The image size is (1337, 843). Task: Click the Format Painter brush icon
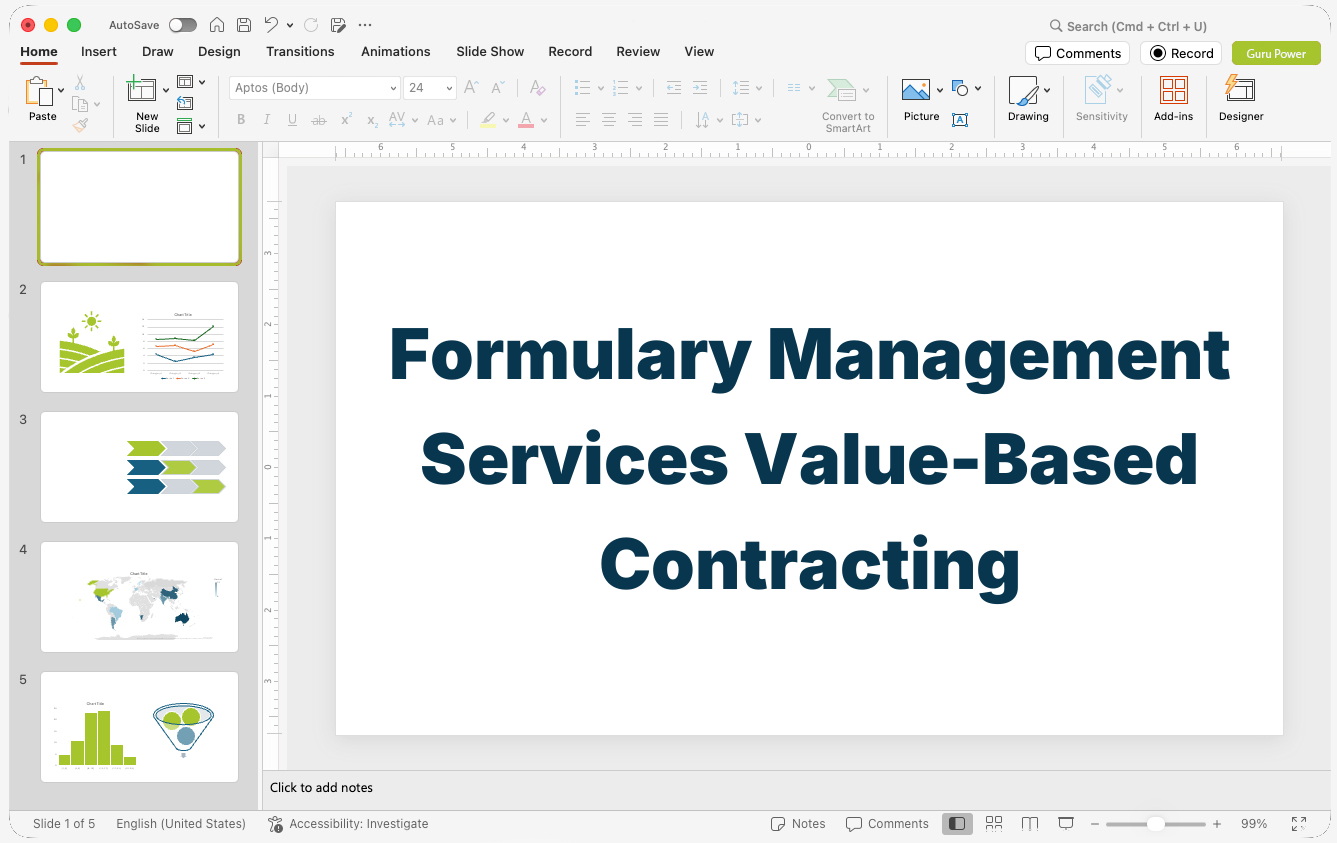(x=80, y=125)
